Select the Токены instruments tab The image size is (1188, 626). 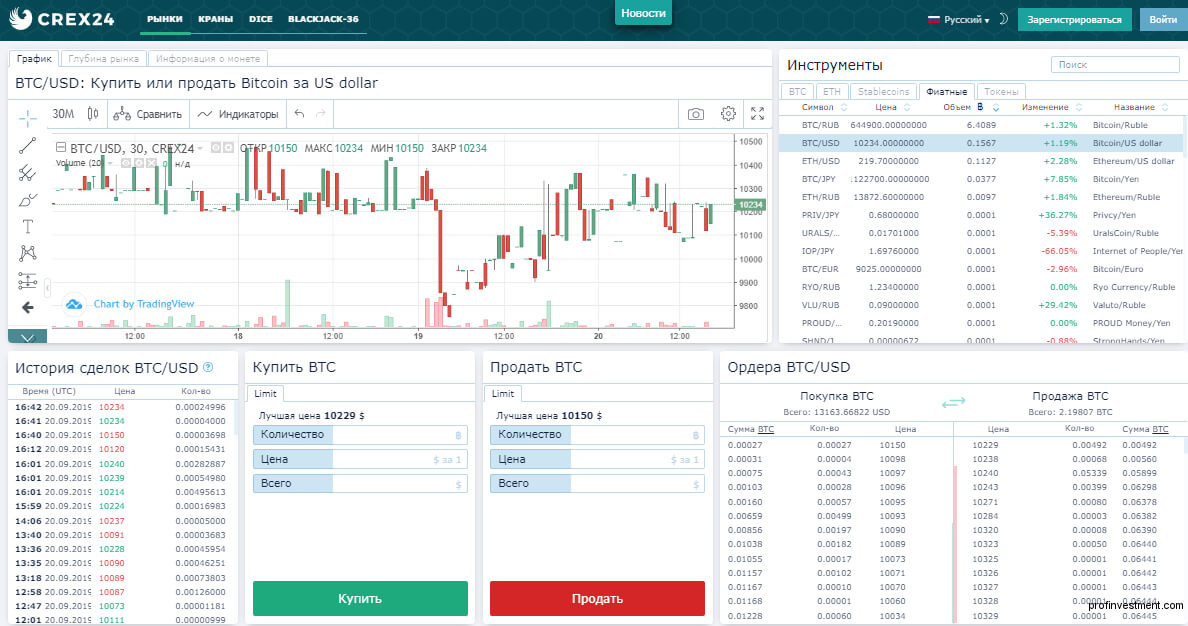[1001, 92]
